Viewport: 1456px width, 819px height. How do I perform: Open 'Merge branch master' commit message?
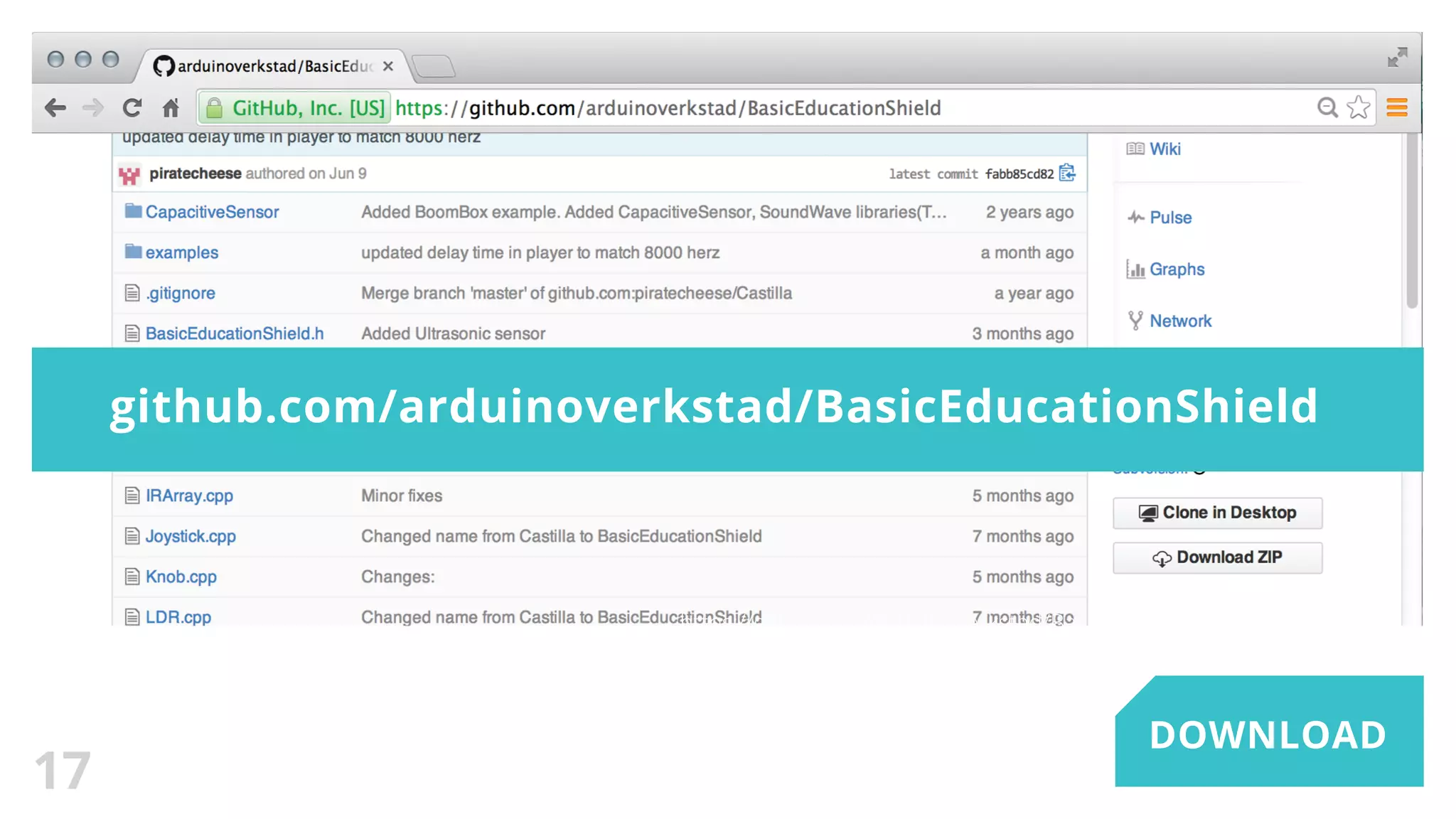577,293
